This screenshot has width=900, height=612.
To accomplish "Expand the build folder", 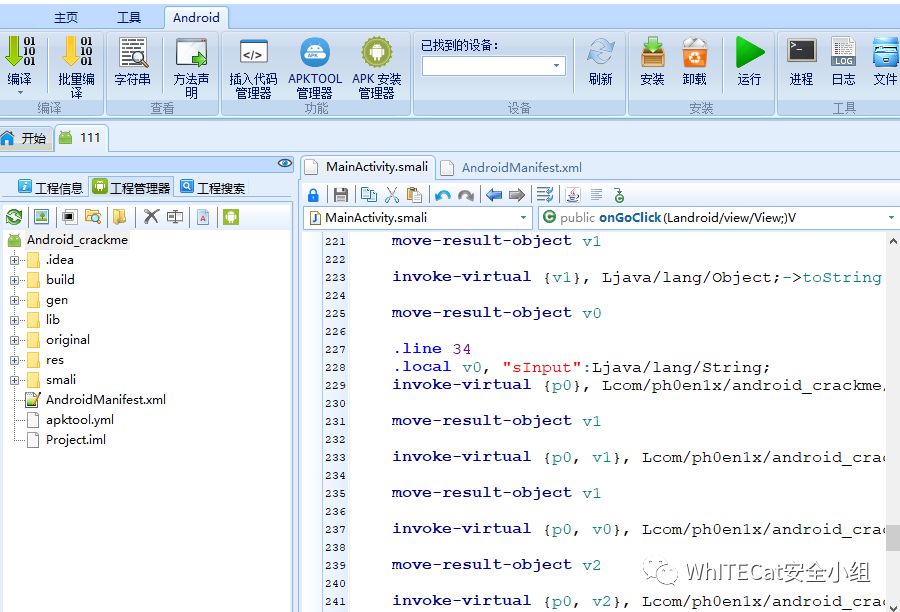I will 14,280.
